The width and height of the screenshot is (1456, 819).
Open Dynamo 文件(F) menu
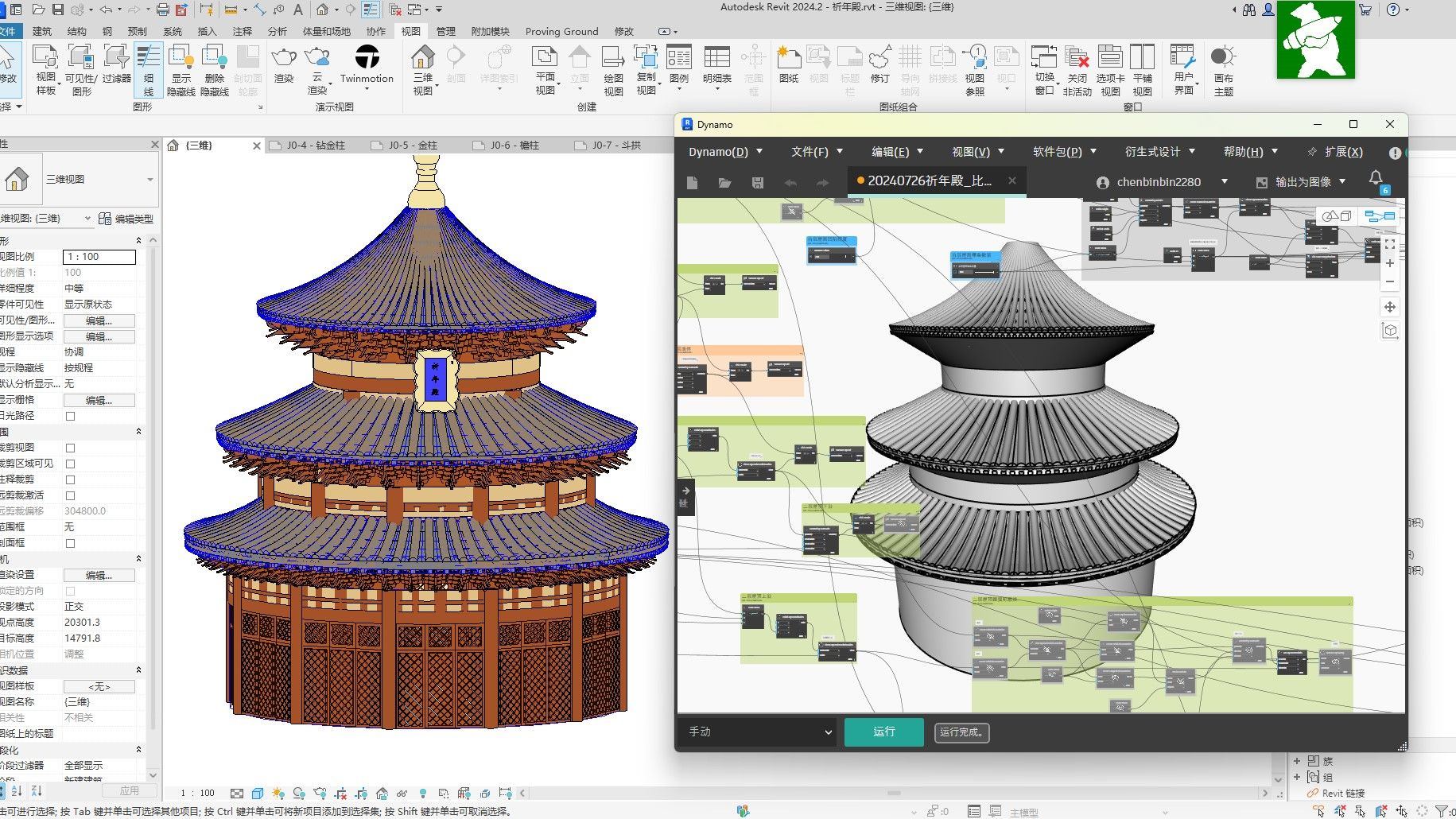(817, 152)
